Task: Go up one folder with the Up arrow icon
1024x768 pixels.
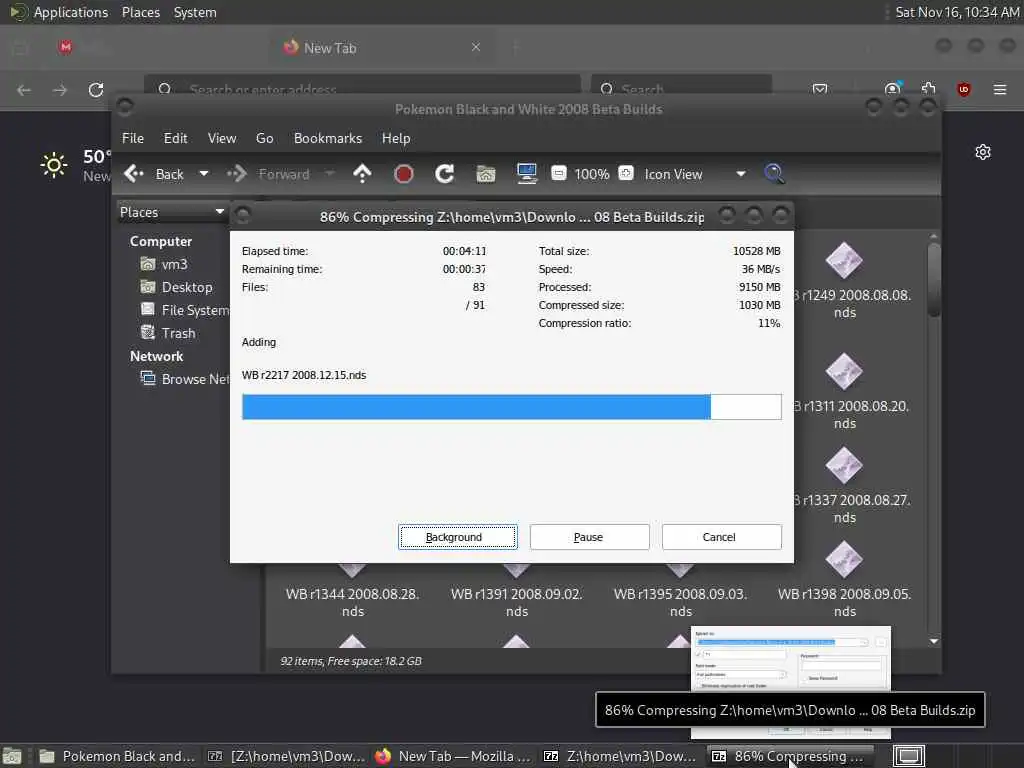Action: [x=362, y=174]
